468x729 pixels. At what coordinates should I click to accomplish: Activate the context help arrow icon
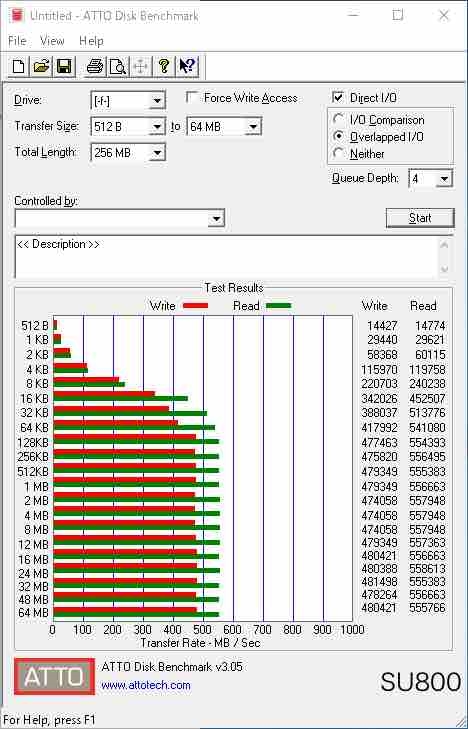coord(187,66)
